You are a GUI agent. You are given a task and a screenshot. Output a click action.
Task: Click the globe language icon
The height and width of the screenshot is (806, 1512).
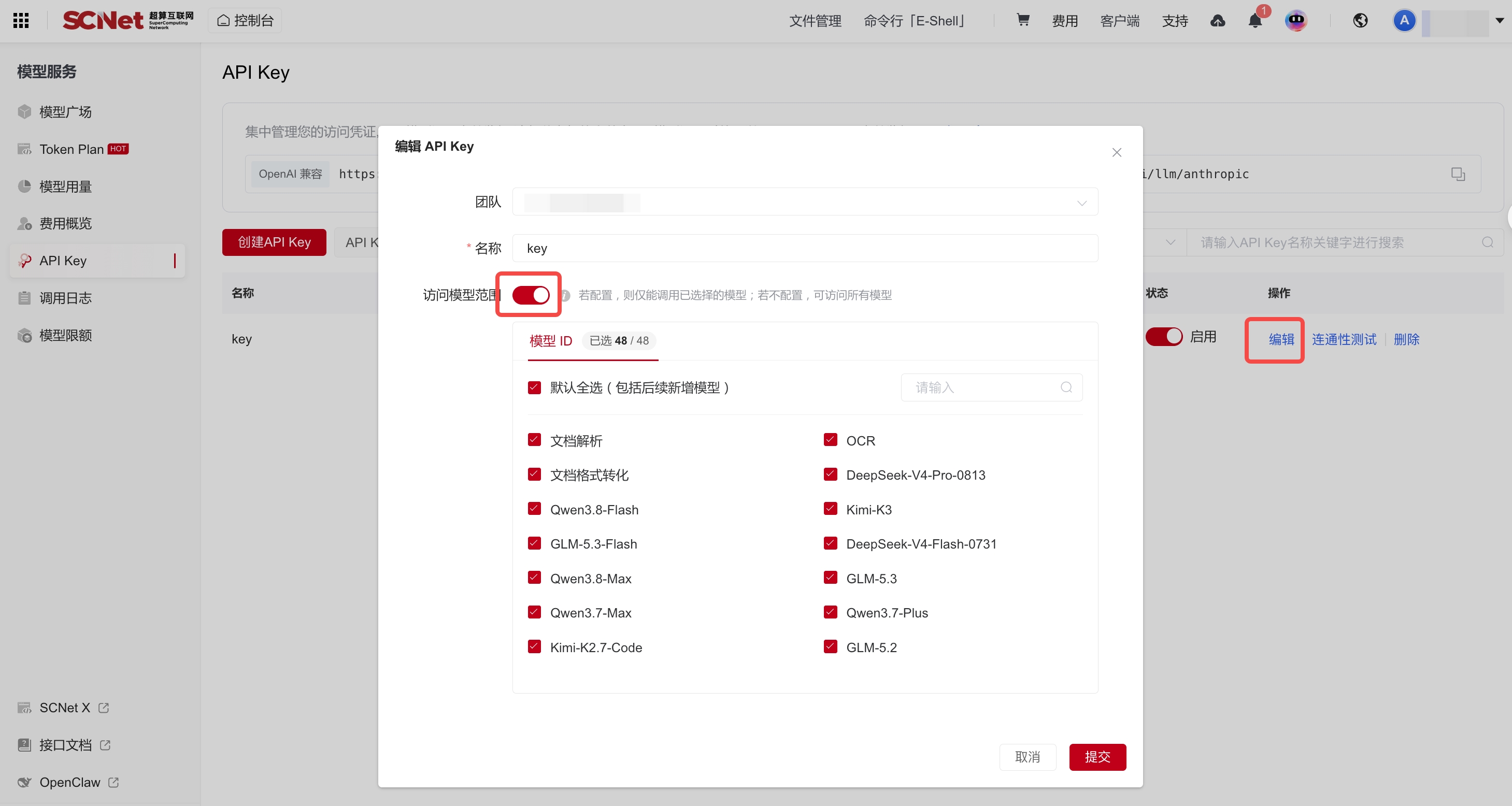pos(1361,21)
